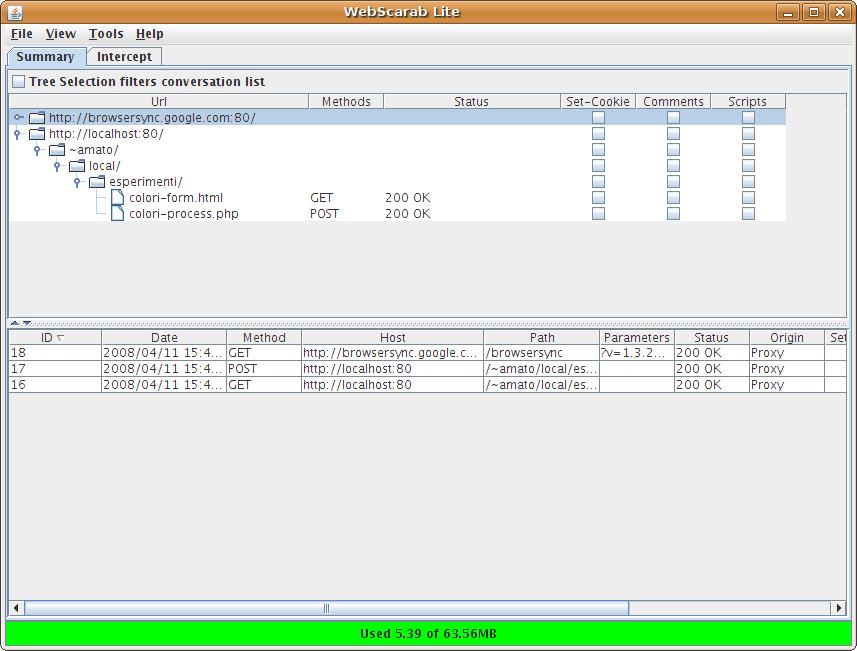Click the ?v=1.3.2 parameters cell
This screenshot has width=857, height=651.
pyautogui.click(x=637, y=353)
